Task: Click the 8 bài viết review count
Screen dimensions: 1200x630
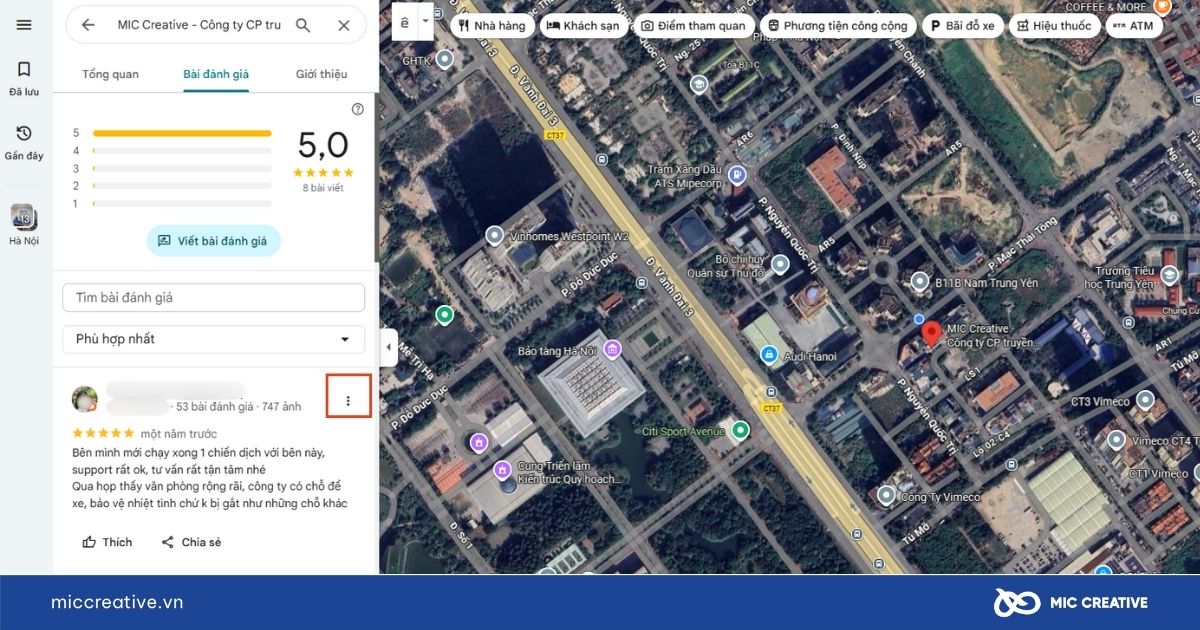Action: pos(323,188)
